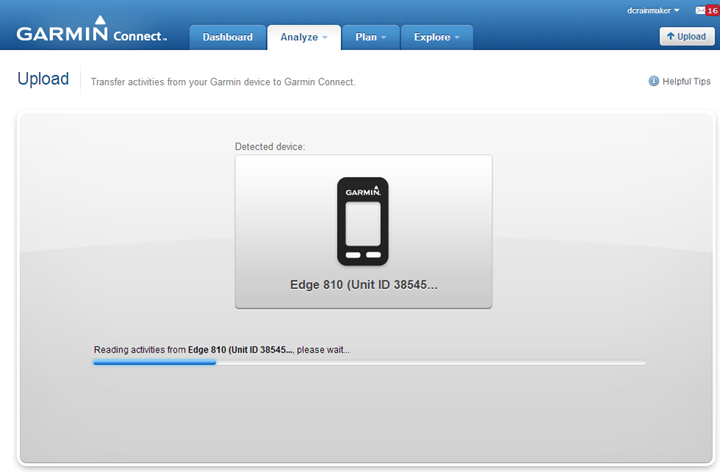Open the envelope messages icon
Viewport: 720px width, 472px height.
pos(700,11)
